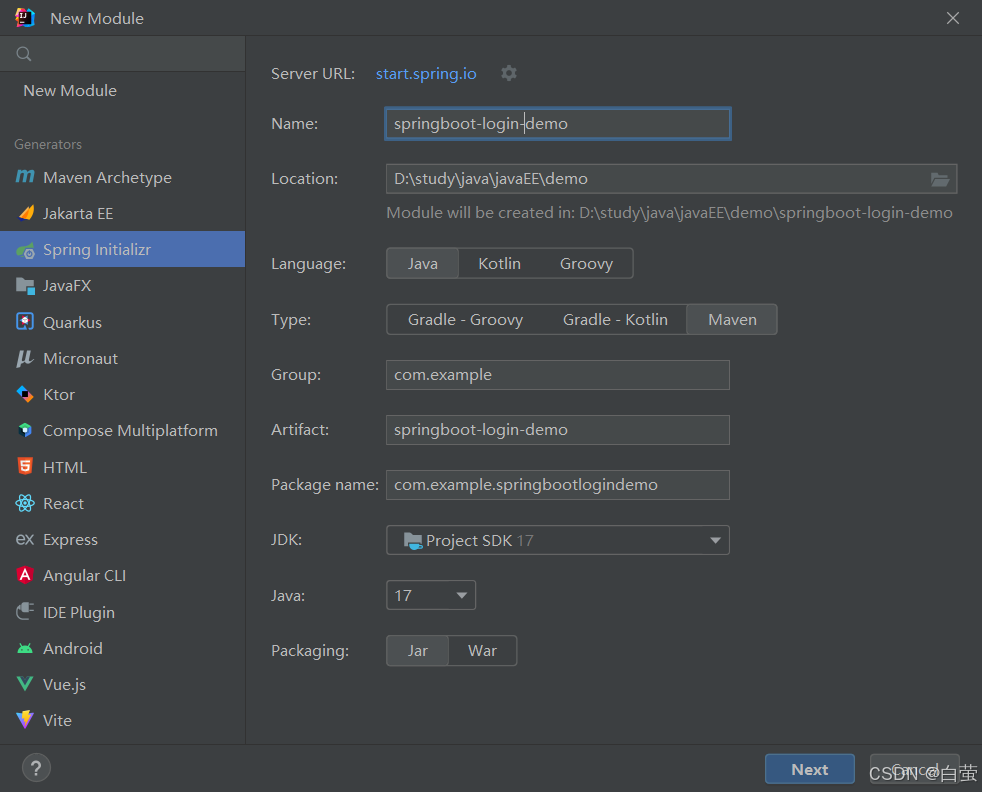Viewport: 982px width, 792px height.
Task: Click the JavaFX folder icon
Action: point(25,285)
